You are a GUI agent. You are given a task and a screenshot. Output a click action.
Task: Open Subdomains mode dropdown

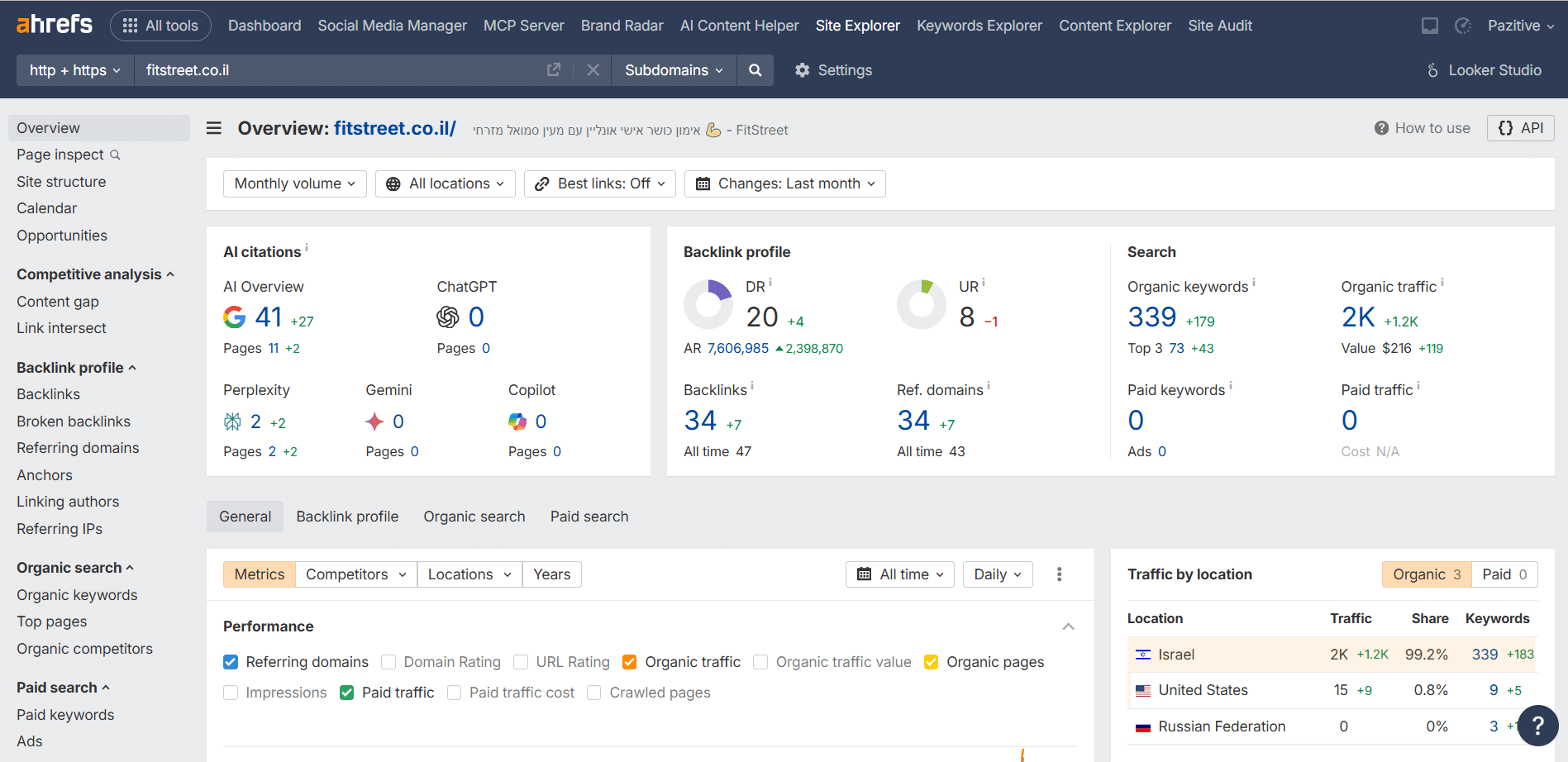(674, 70)
